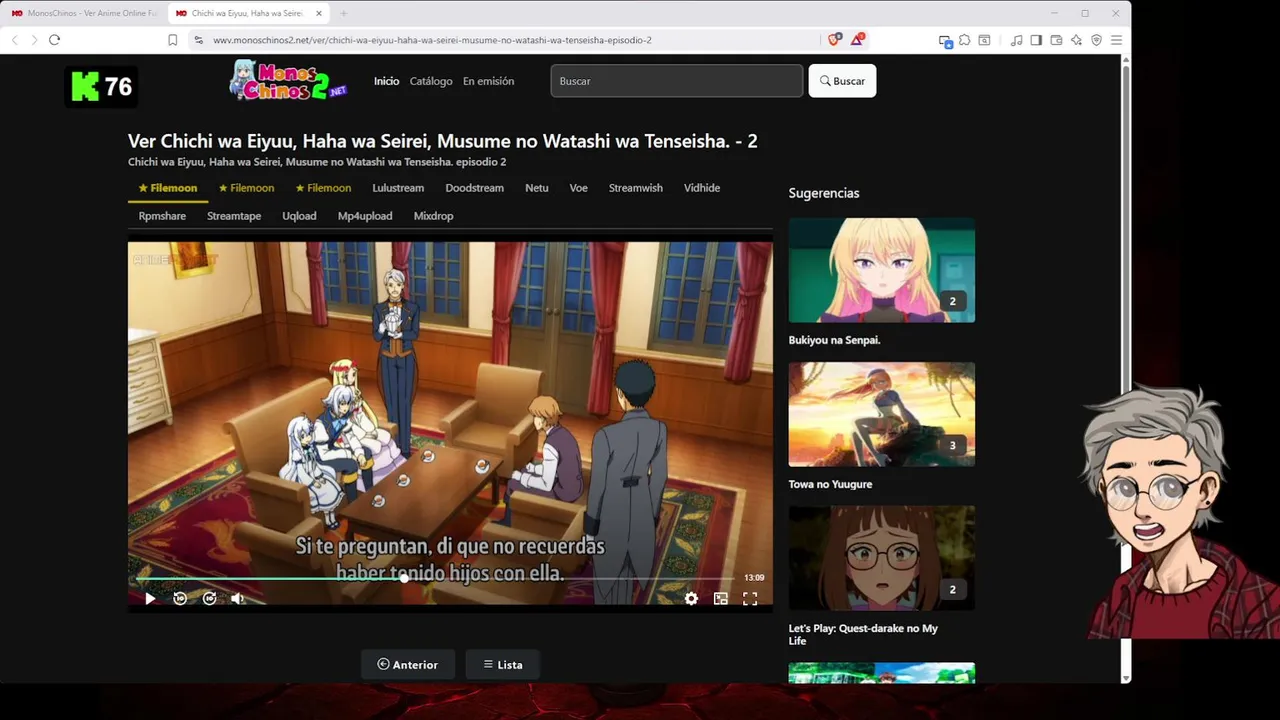Open the En emisión page
The image size is (1280, 720).
(x=488, y=81)
